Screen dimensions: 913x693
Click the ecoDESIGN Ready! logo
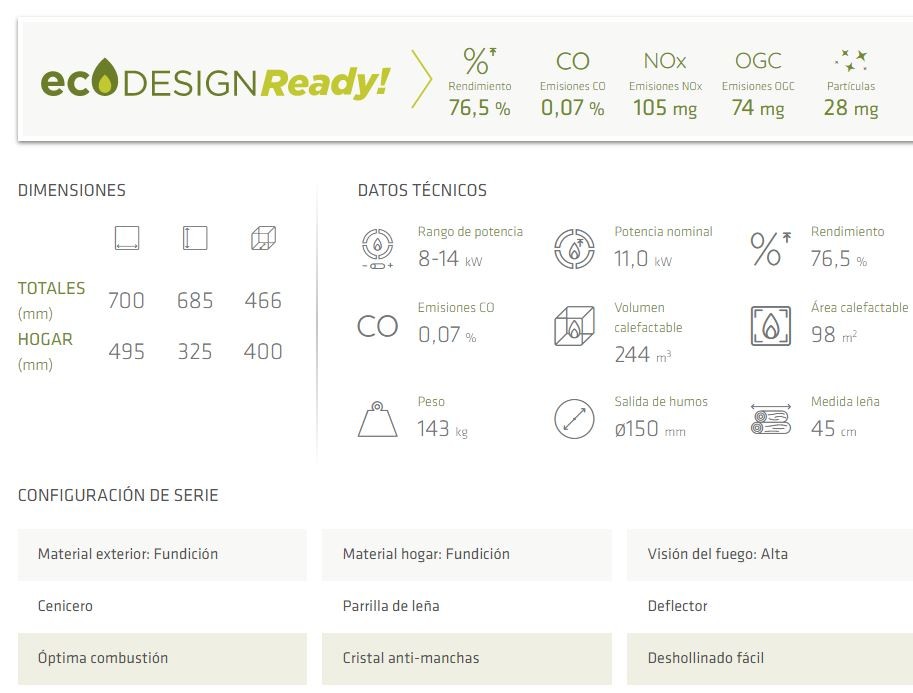coord(215,81)
